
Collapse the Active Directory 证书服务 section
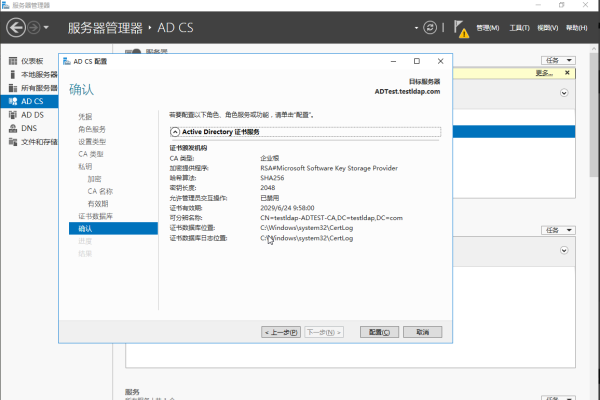[175, 131]
